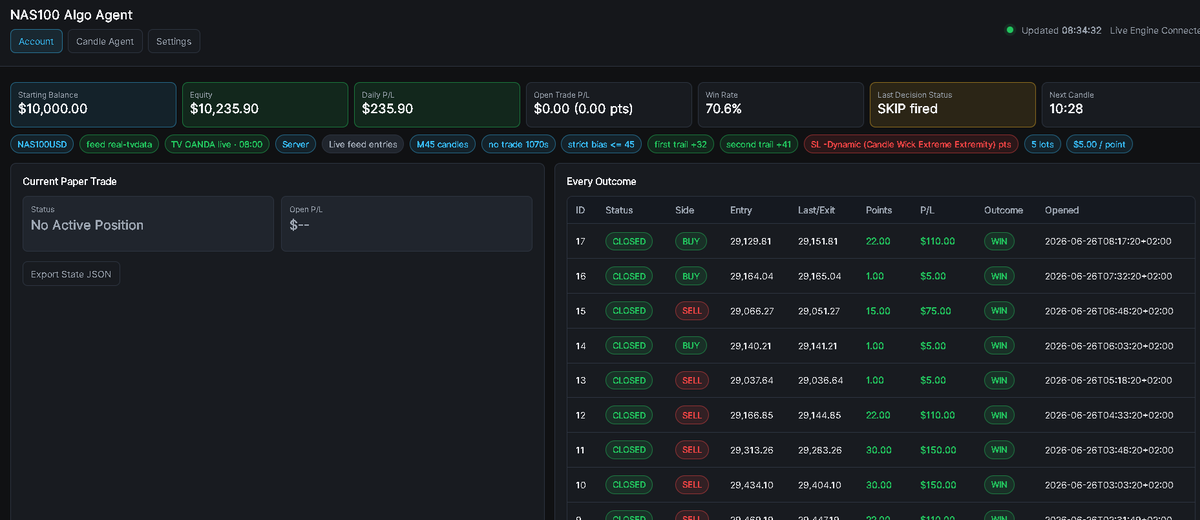This screenshot has height=520, width=1200.
Task: Click the Server chip
Action: 296,144
